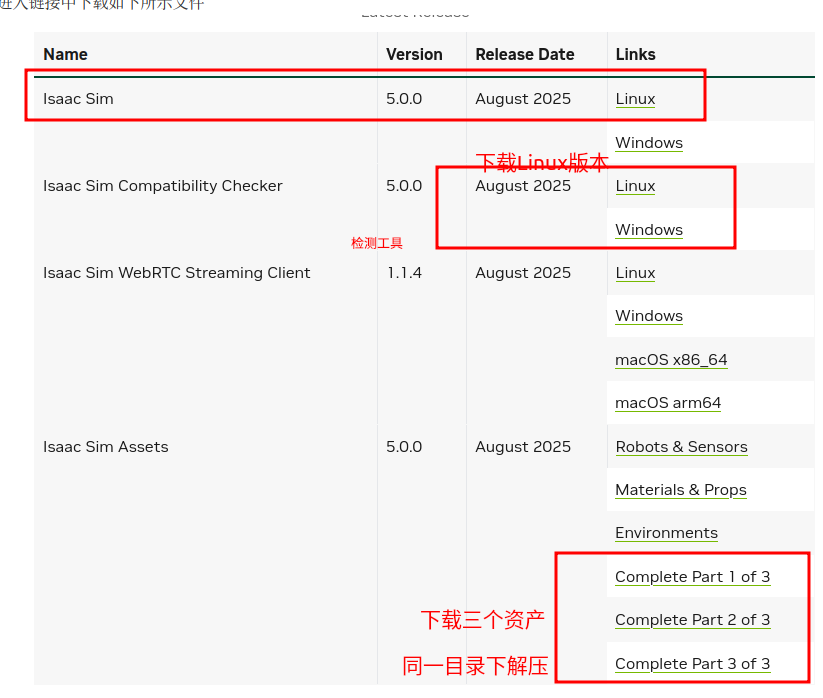Screen dimensions: 823x698
Task: Click the Version column header
Action: (414, 55)
